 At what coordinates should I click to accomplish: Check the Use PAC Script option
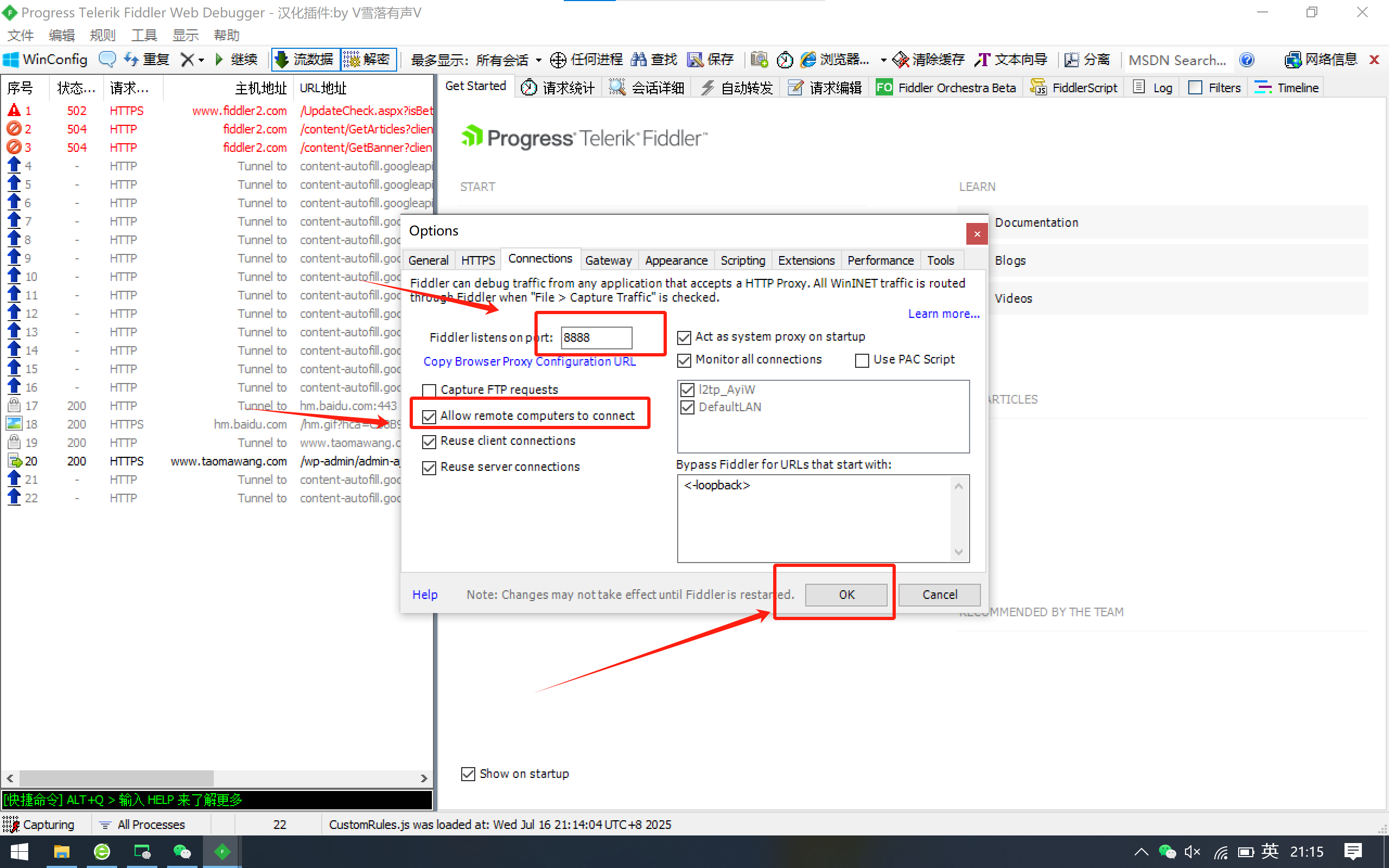(x=862, y=361)
